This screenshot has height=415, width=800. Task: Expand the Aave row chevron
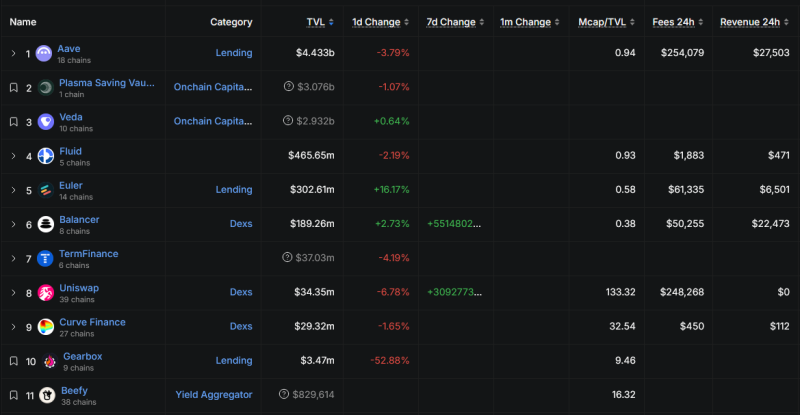coord(13,53)
